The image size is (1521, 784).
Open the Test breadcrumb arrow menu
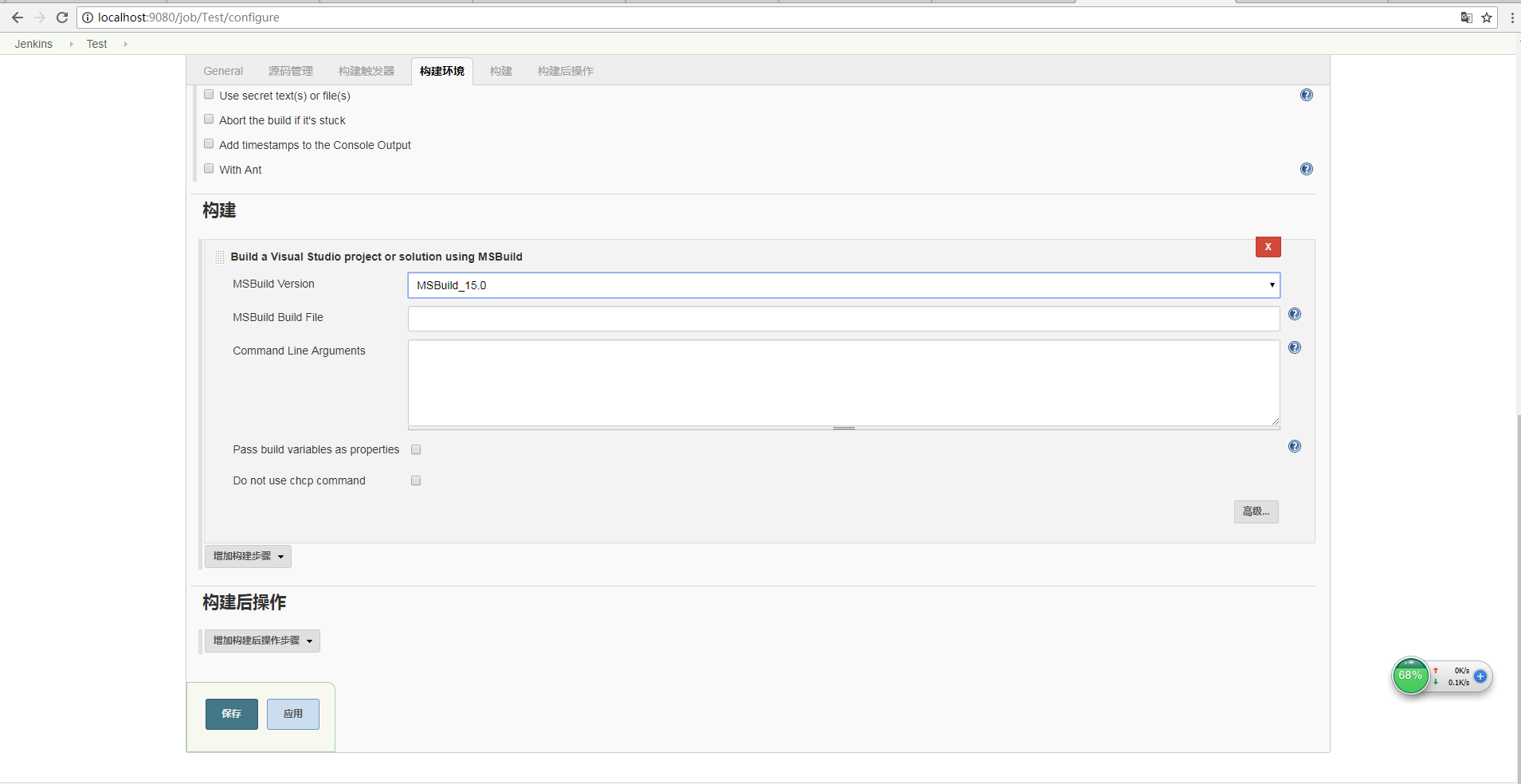coord(125,44)
